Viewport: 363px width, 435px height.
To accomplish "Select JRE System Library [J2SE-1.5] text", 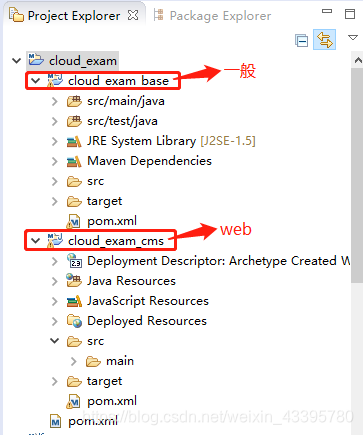I will [x=171, y=141].
